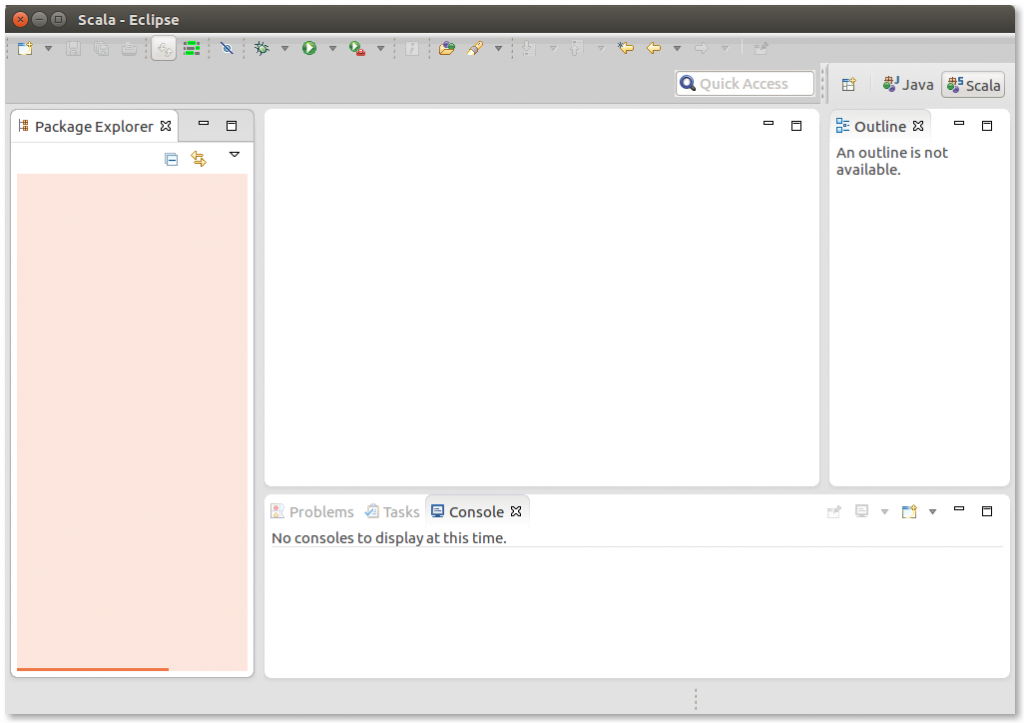The width and height of the screenshot is (1024, 723).
Task: Open the Debug dropdown arrow
Action: [x=285, y=48]
